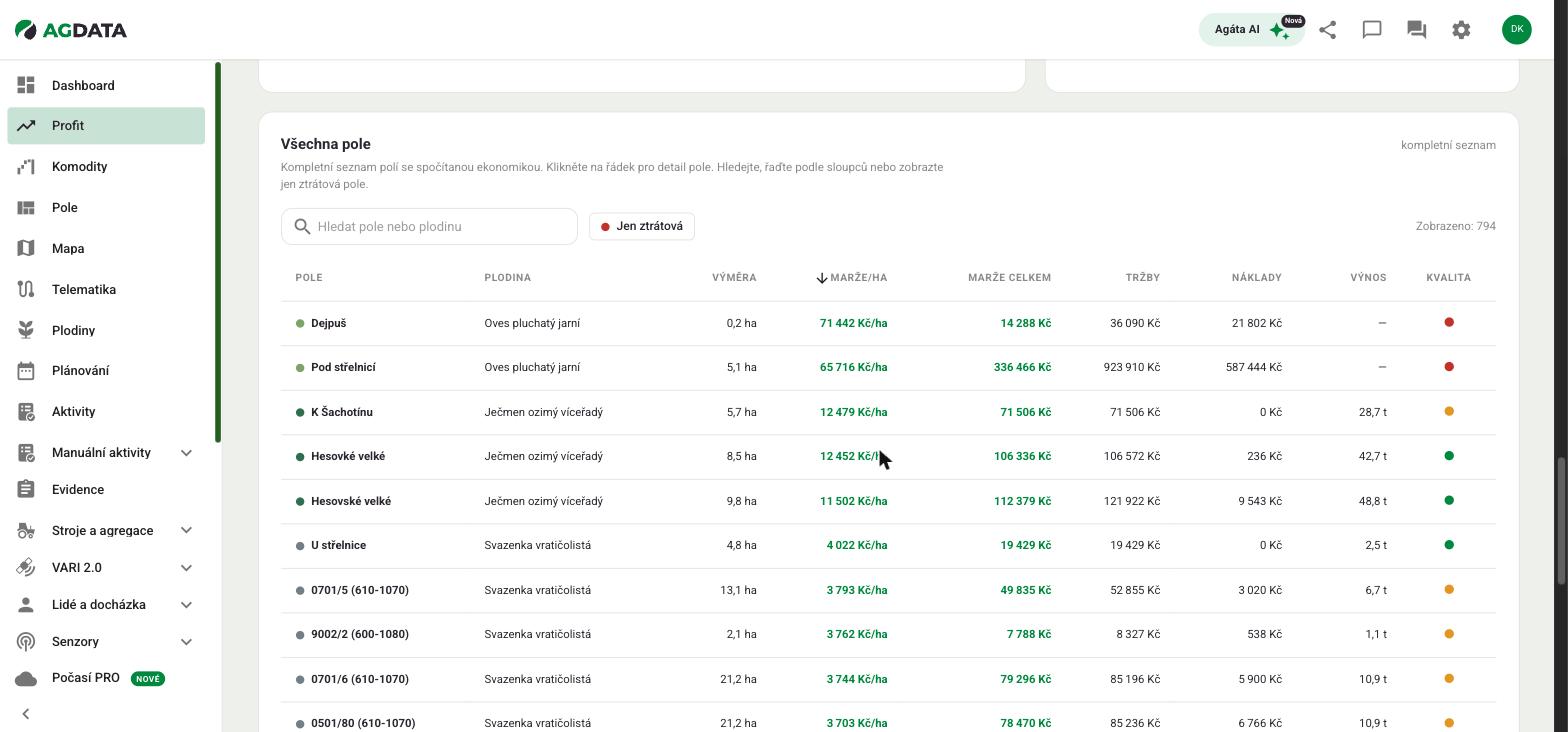Click the share icon in header
Image resolution: width=1568 pixels, height=732 pixels.
click(x=1327, y=30)
